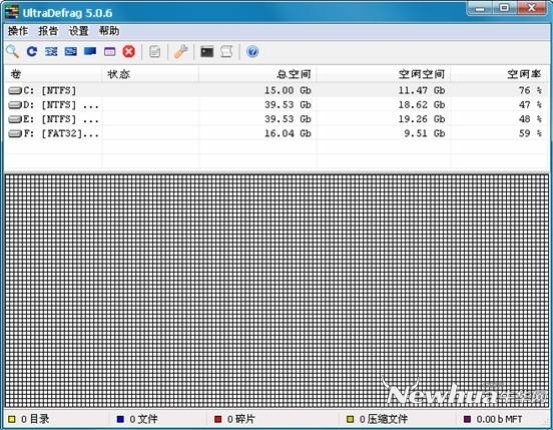Click the drive icon beside D:
The image size is (553, 430).
tap(15, 105)
